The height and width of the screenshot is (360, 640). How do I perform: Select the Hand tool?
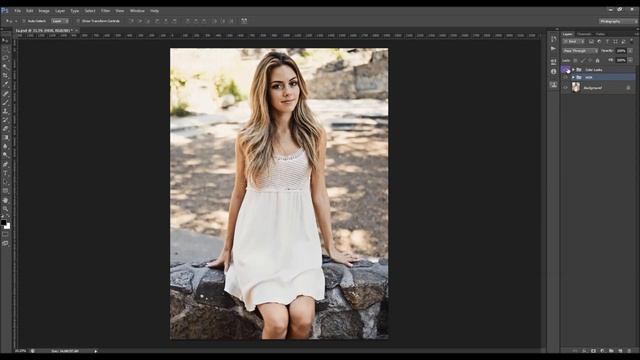pyautogui.click(x=5, y=200)
